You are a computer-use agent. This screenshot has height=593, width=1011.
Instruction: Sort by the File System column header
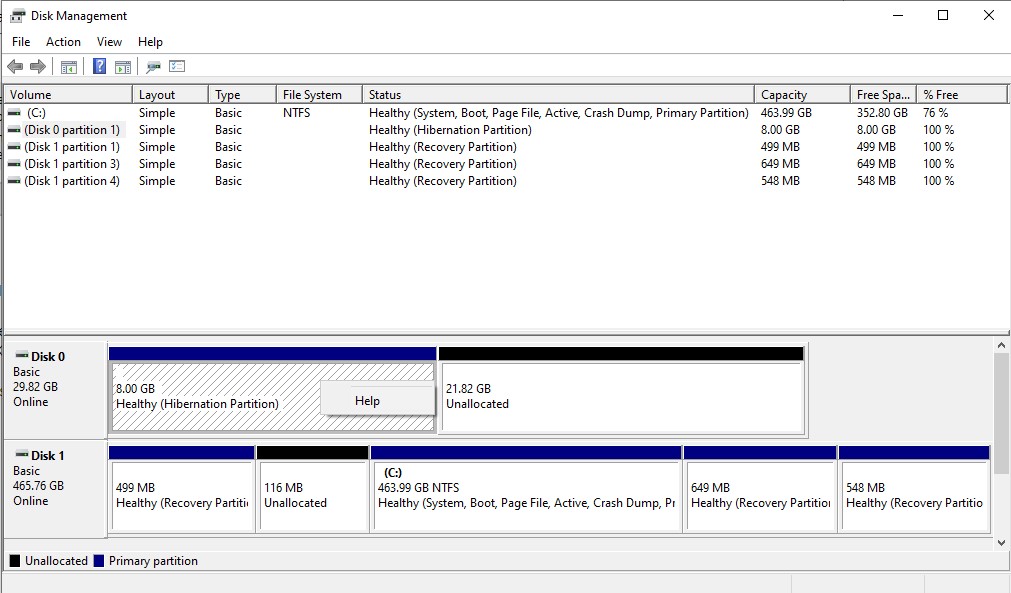click(x=319, y=95)
